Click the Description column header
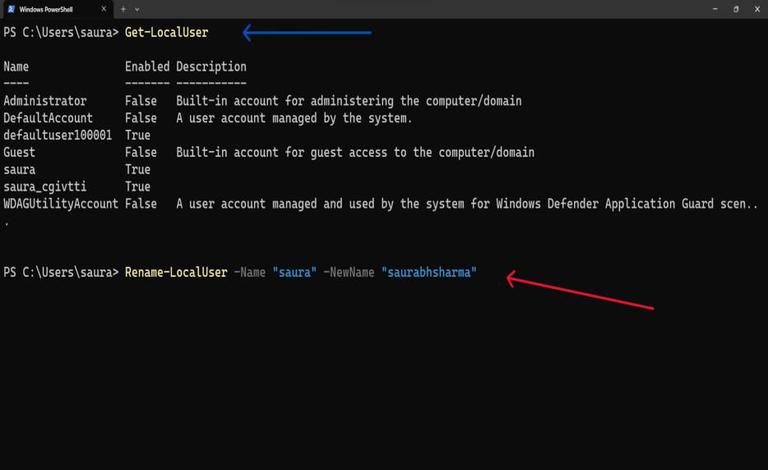The height and width of the screenshot is (470, 768). coord(211,67)
